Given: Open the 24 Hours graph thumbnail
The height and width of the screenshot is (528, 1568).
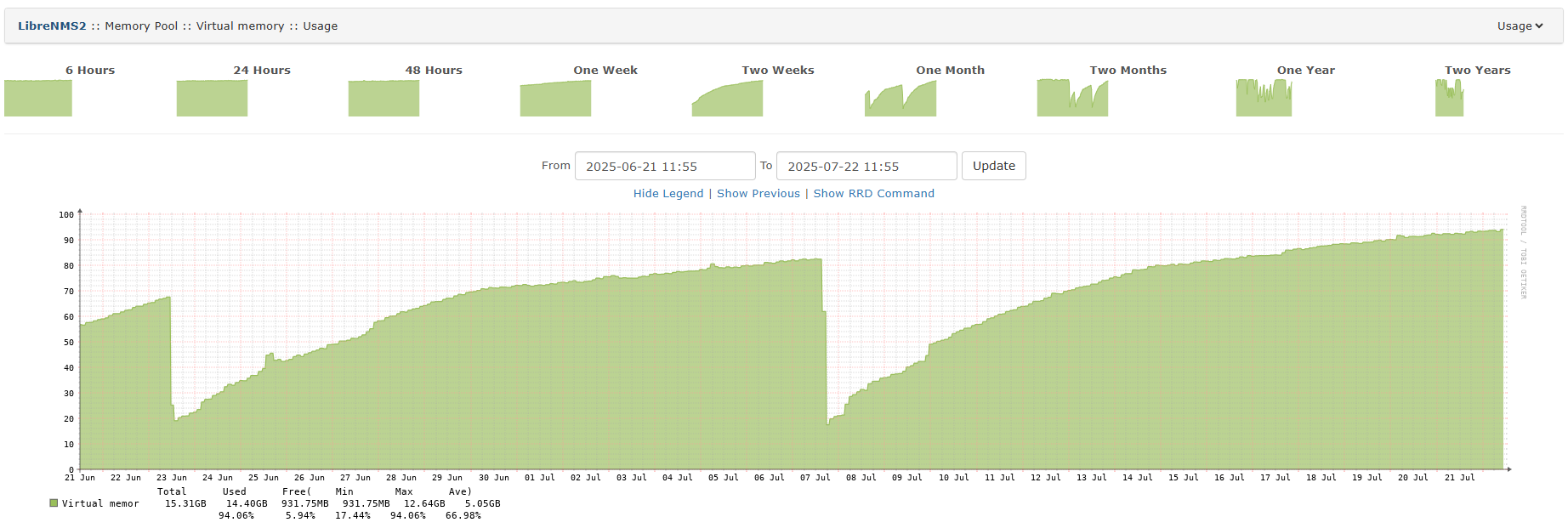Looking at the screenshot, I should click(212, 98).
